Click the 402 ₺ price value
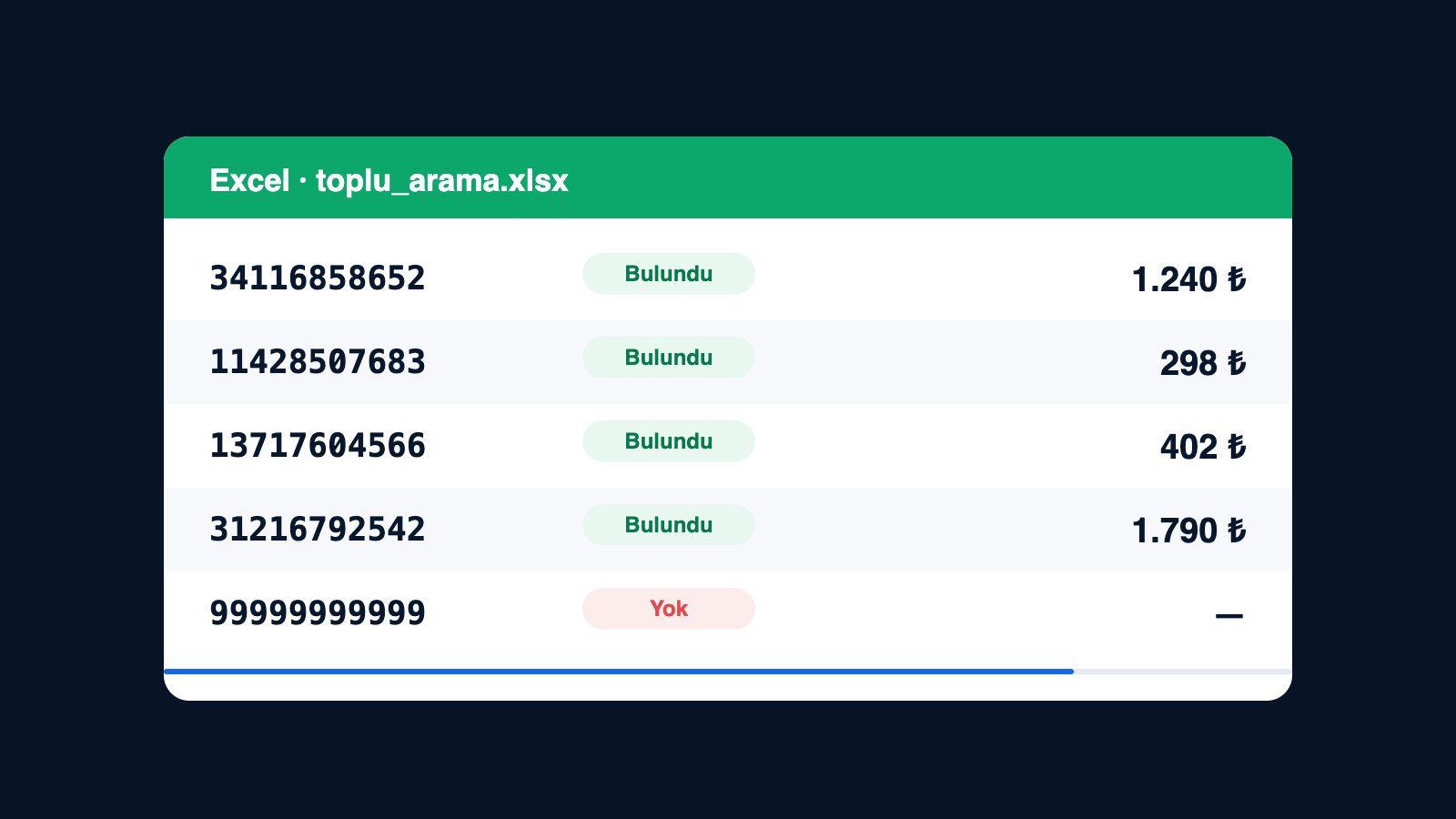Viewport: 1456px width, 819px height. pyautogui.click(x=1203, y=447)
